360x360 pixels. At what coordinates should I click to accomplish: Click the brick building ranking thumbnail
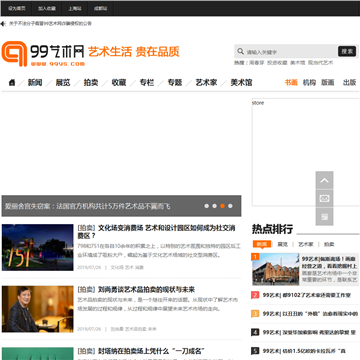276,269
